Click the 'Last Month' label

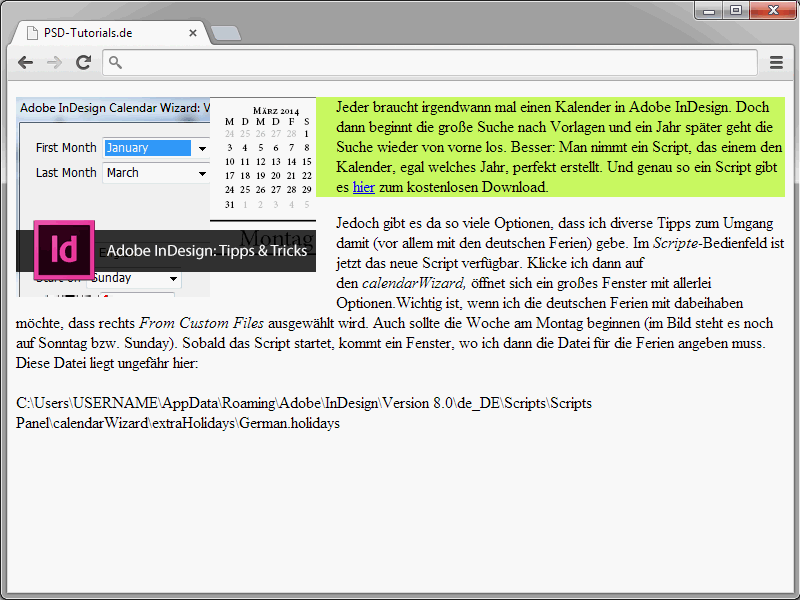(66, 173)
